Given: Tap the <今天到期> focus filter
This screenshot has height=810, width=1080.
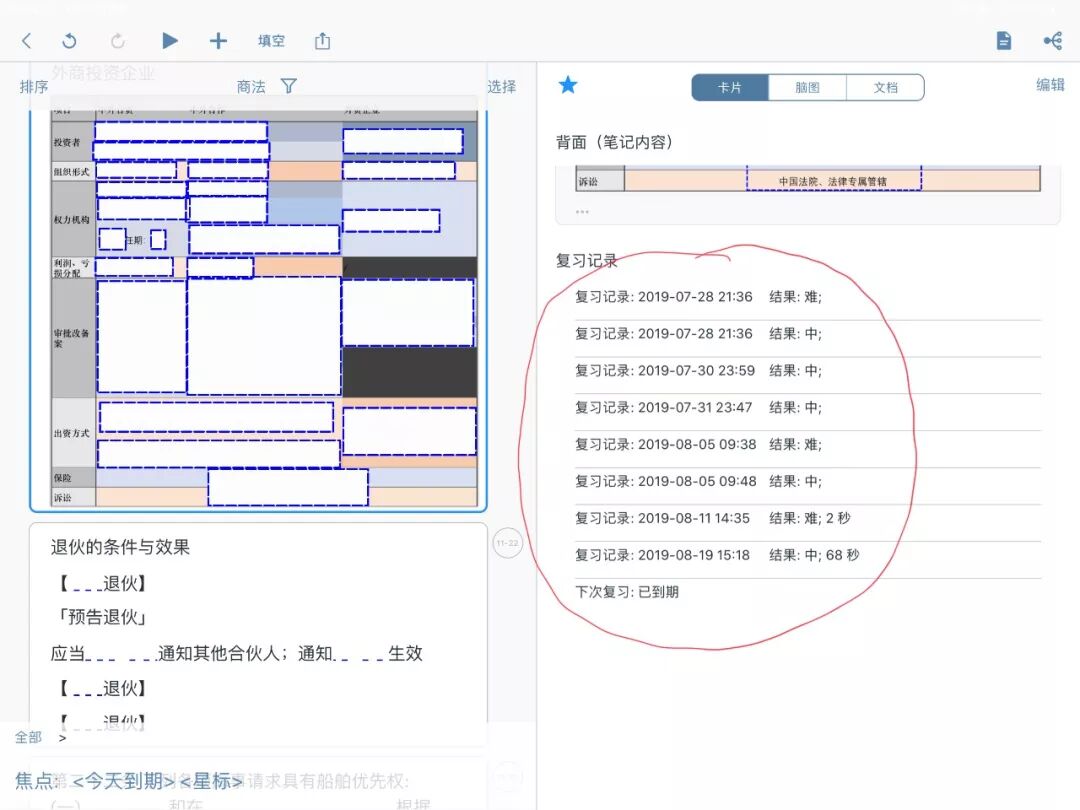Looking at the screenshot, I should pyautogui.click(x=123, y=781).
